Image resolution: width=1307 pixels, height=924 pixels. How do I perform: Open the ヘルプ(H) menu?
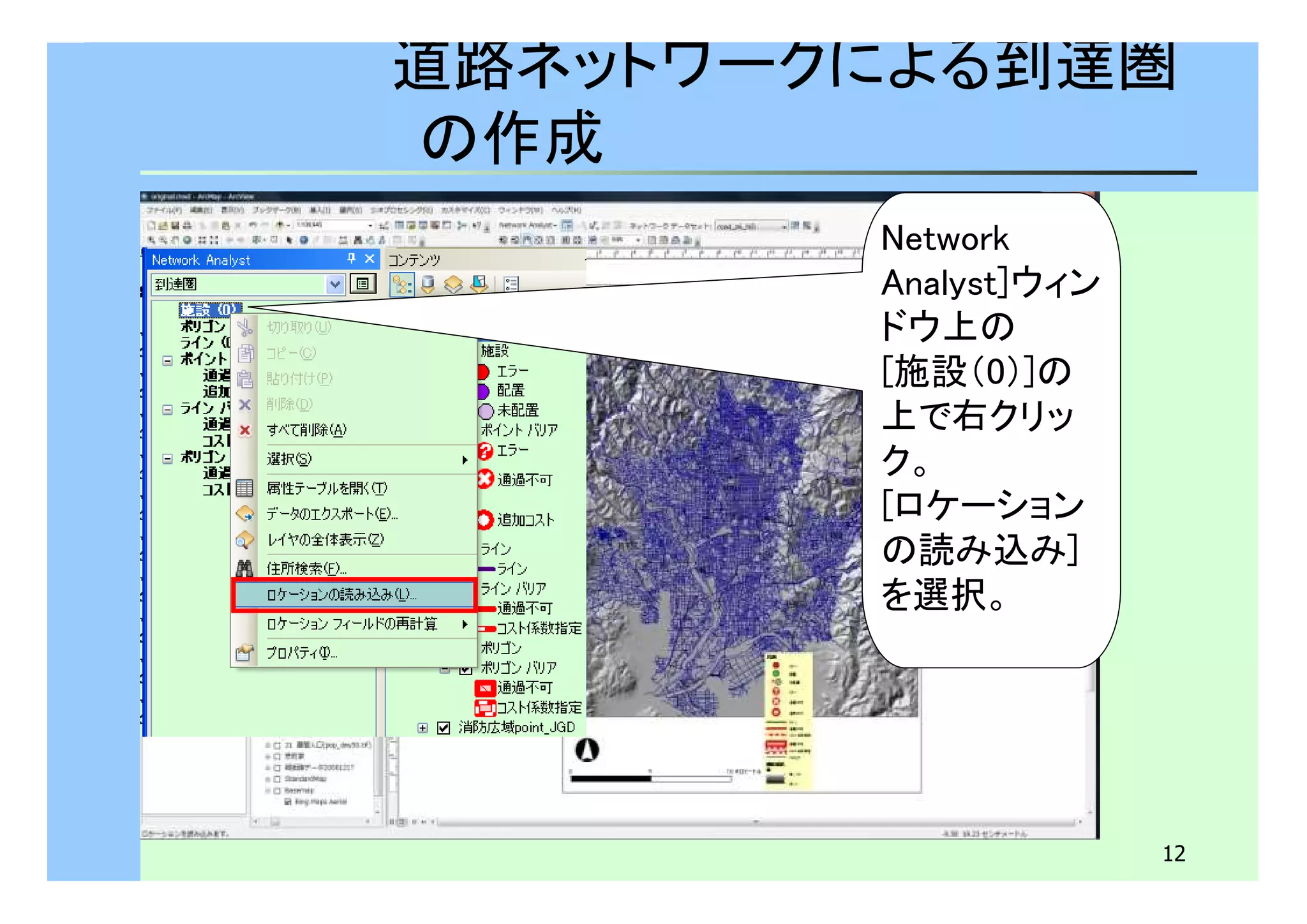pos(567,210)
